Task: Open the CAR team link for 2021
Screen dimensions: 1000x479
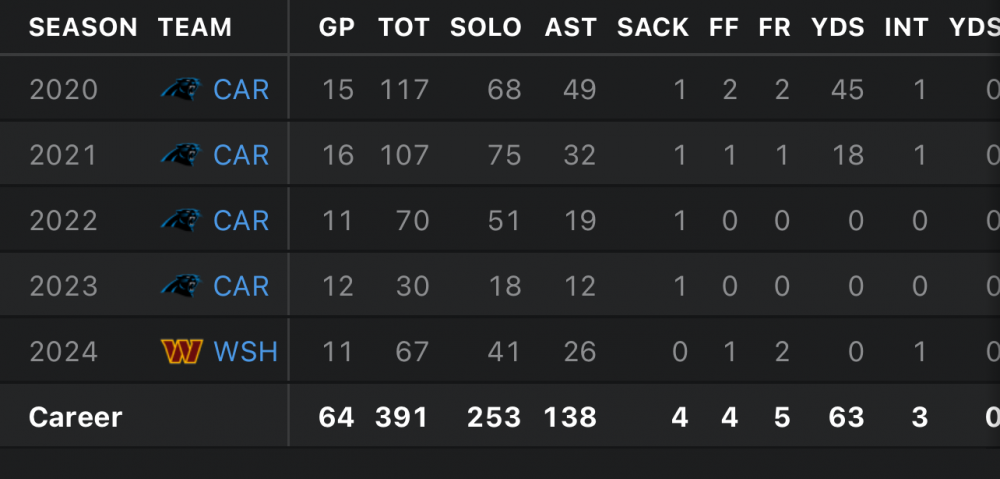Action: click(x=241, y=155)
